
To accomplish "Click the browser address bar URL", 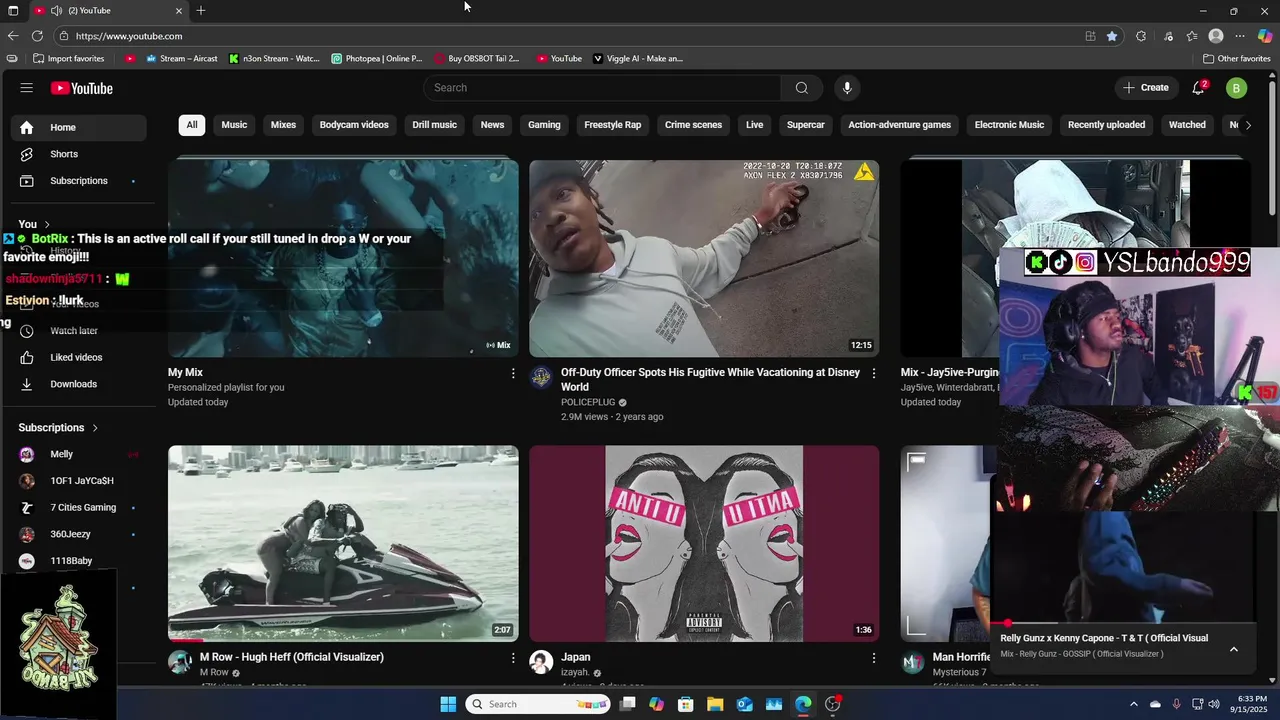I will [129, 36].
